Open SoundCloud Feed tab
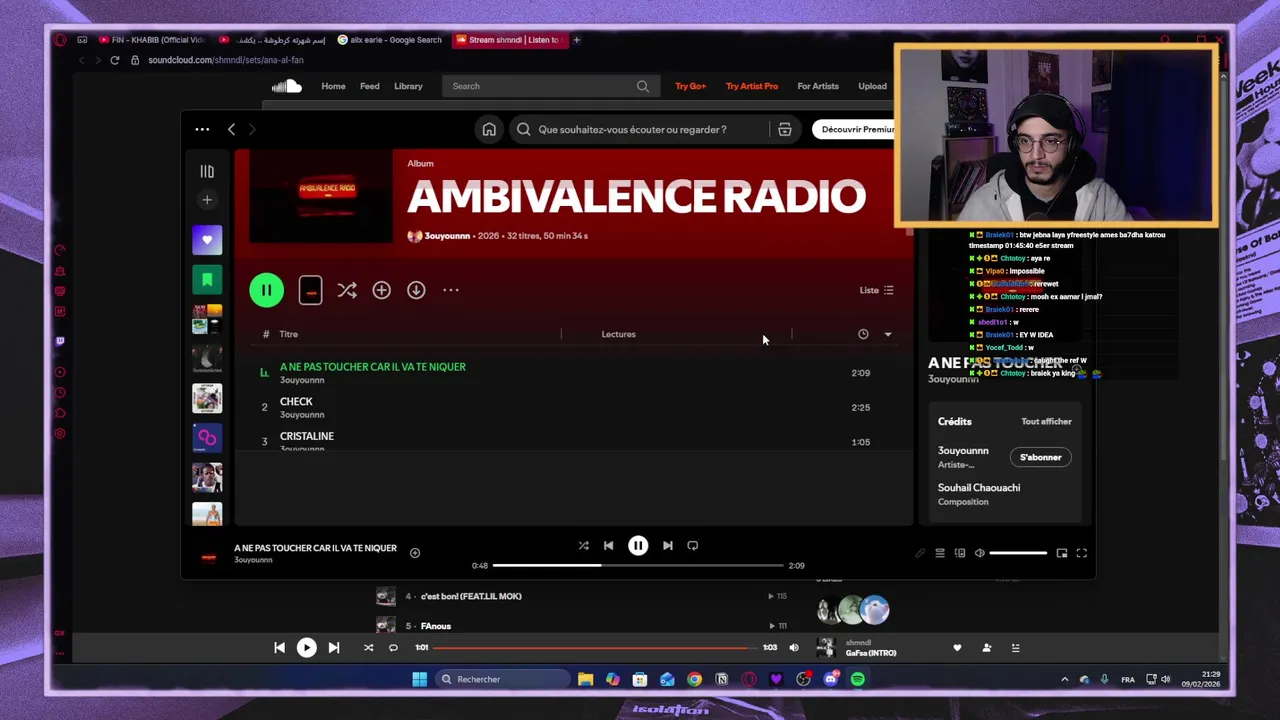The height and width of the screenshot is (720, 1280). 370,86
